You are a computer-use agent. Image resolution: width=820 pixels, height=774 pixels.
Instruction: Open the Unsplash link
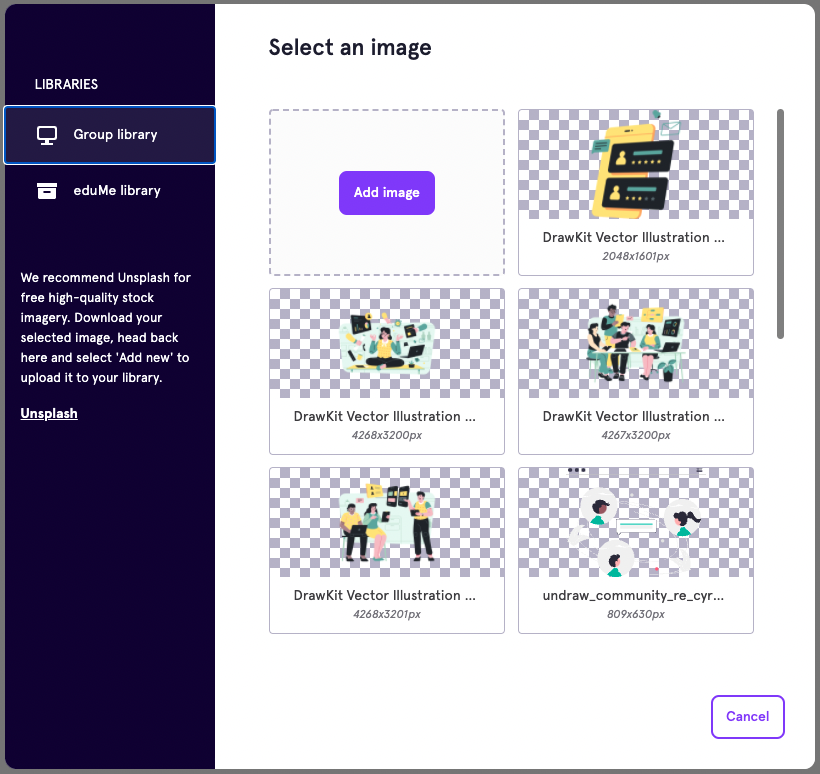[49, 414]
